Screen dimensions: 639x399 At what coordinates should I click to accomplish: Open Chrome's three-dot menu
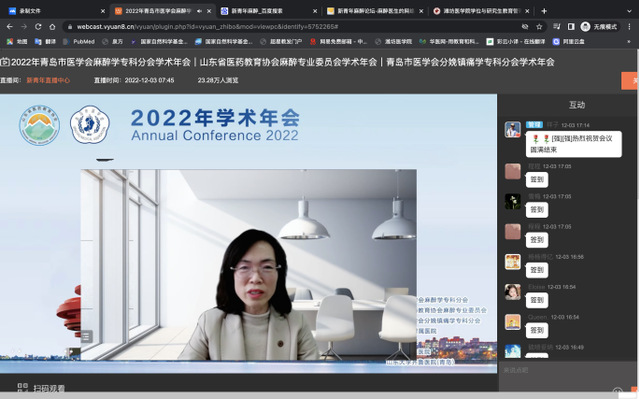pos(629,26)
